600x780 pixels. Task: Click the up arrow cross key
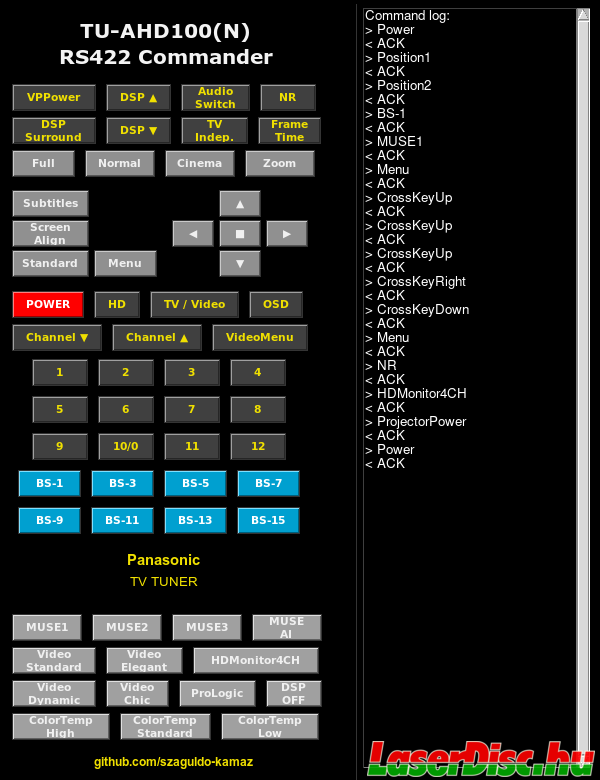pyautogui.click(x=240, y=203)
